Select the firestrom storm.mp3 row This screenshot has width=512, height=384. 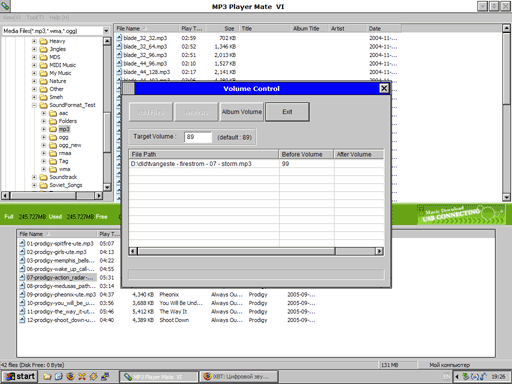[256, 164]
